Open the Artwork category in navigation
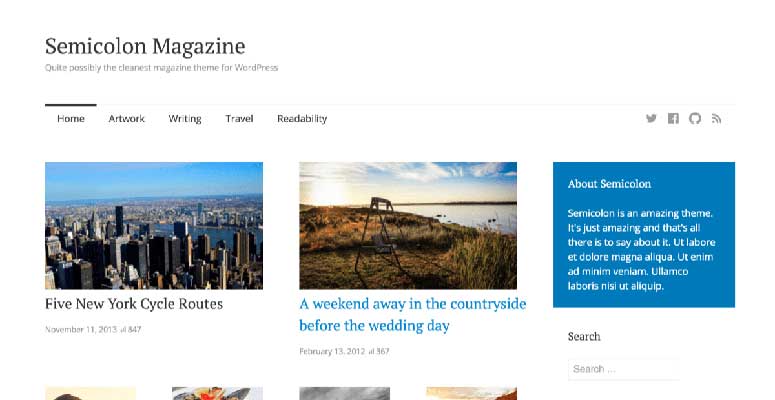 (127, 118)
